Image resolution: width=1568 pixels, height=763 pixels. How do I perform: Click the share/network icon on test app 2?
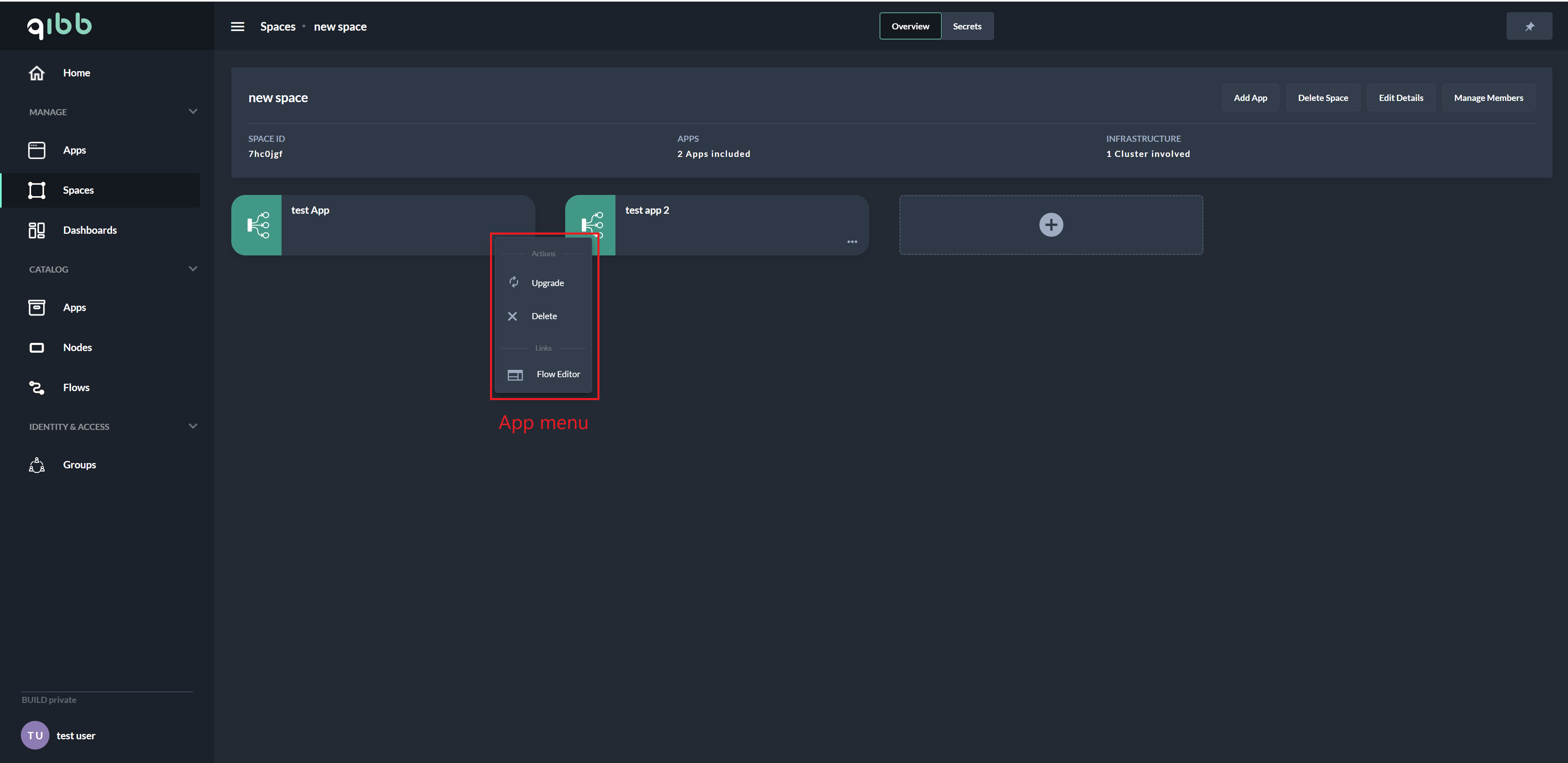(x=590, y=223)
